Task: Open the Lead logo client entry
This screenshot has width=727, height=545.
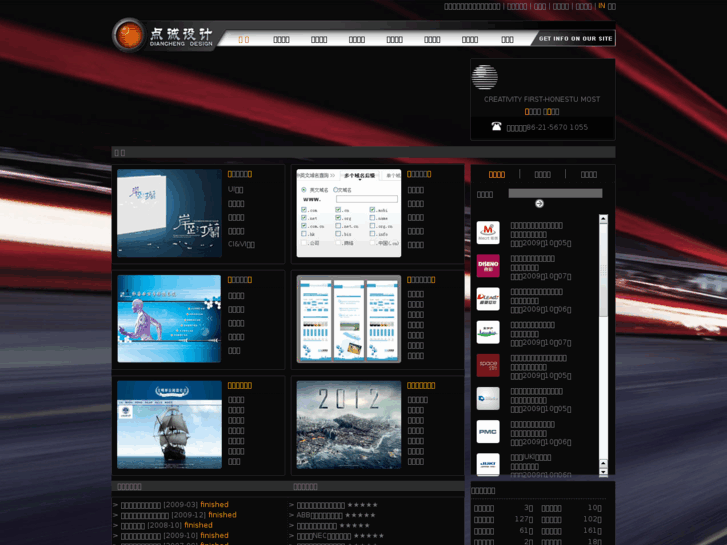Action: pos(488,299)
